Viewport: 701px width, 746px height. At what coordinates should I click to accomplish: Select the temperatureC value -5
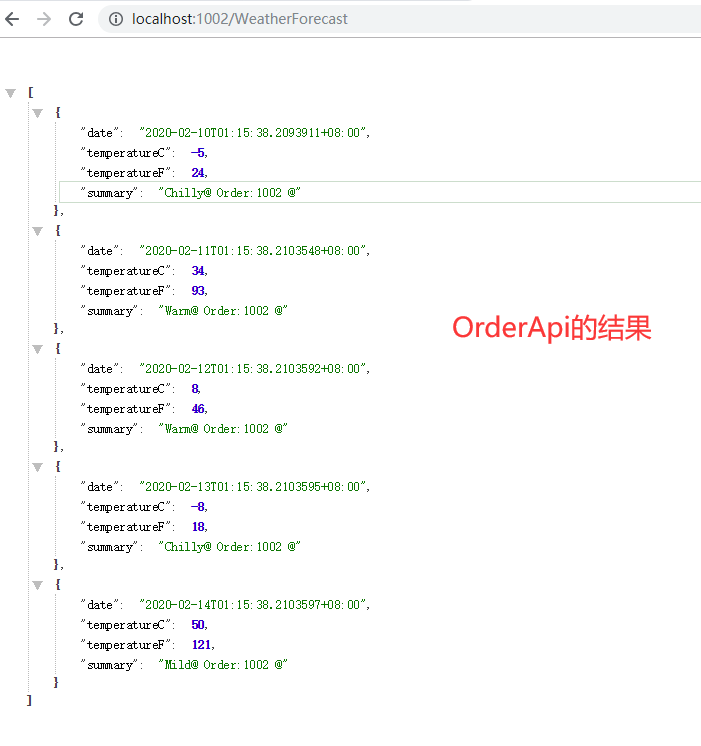click(x=198, y=153)
